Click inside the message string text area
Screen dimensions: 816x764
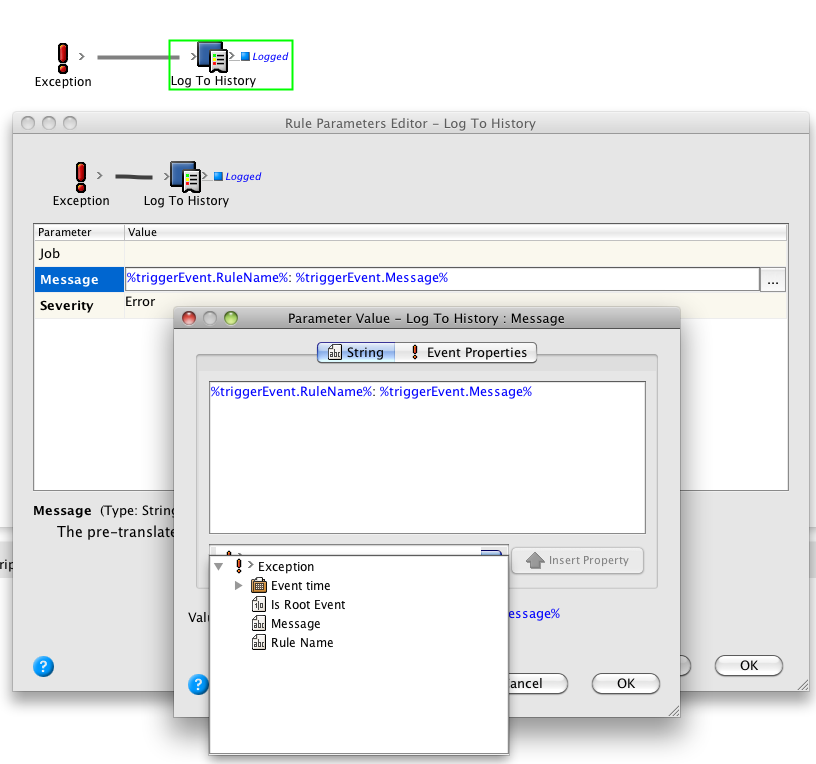pyautogui.click(x=427, y=460)
